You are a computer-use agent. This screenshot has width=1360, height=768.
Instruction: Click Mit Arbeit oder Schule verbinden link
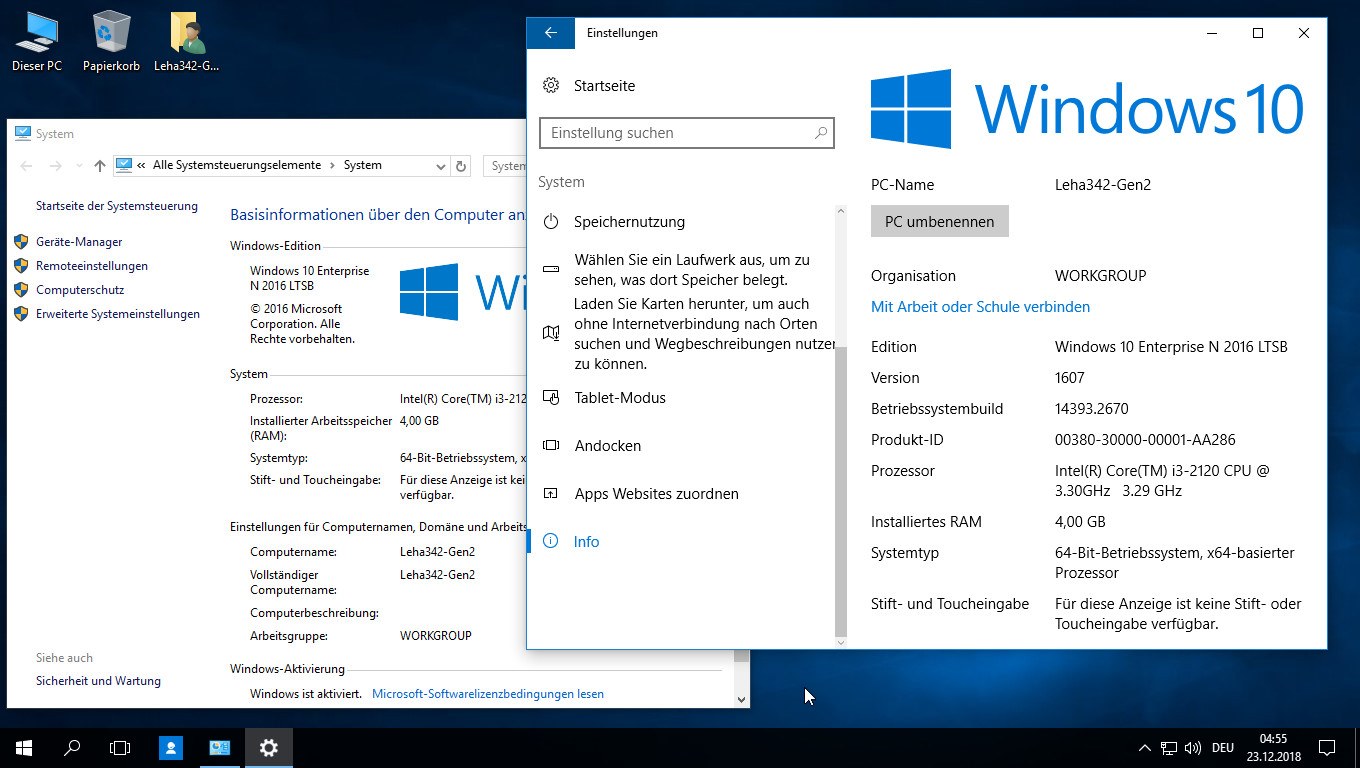[x=980, y=307]
